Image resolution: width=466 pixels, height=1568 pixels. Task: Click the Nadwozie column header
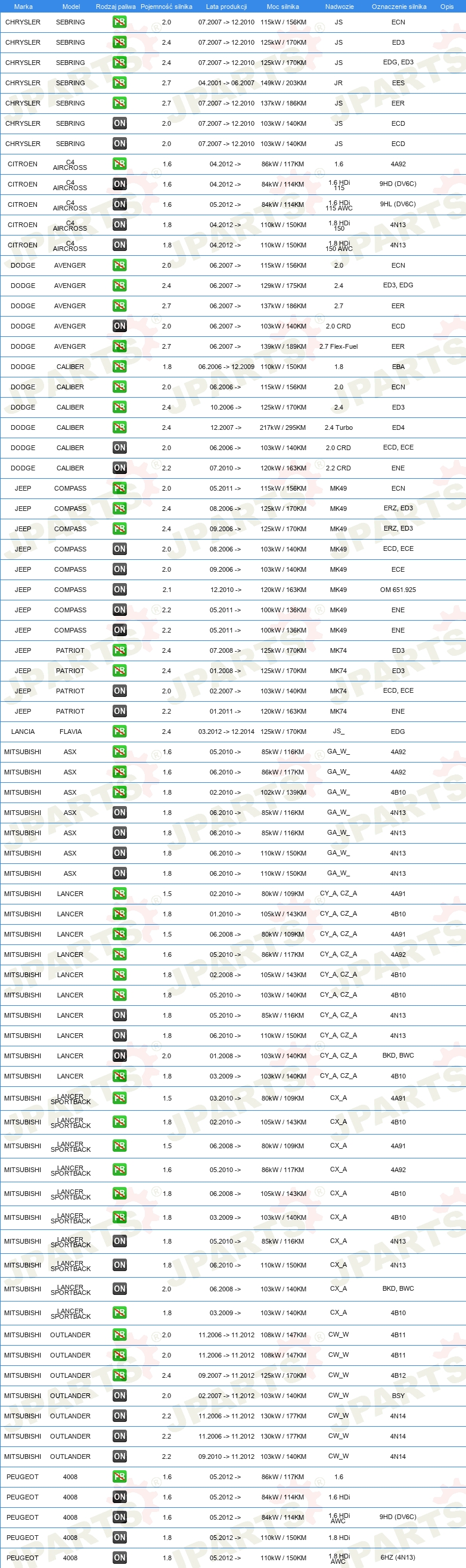340,7
